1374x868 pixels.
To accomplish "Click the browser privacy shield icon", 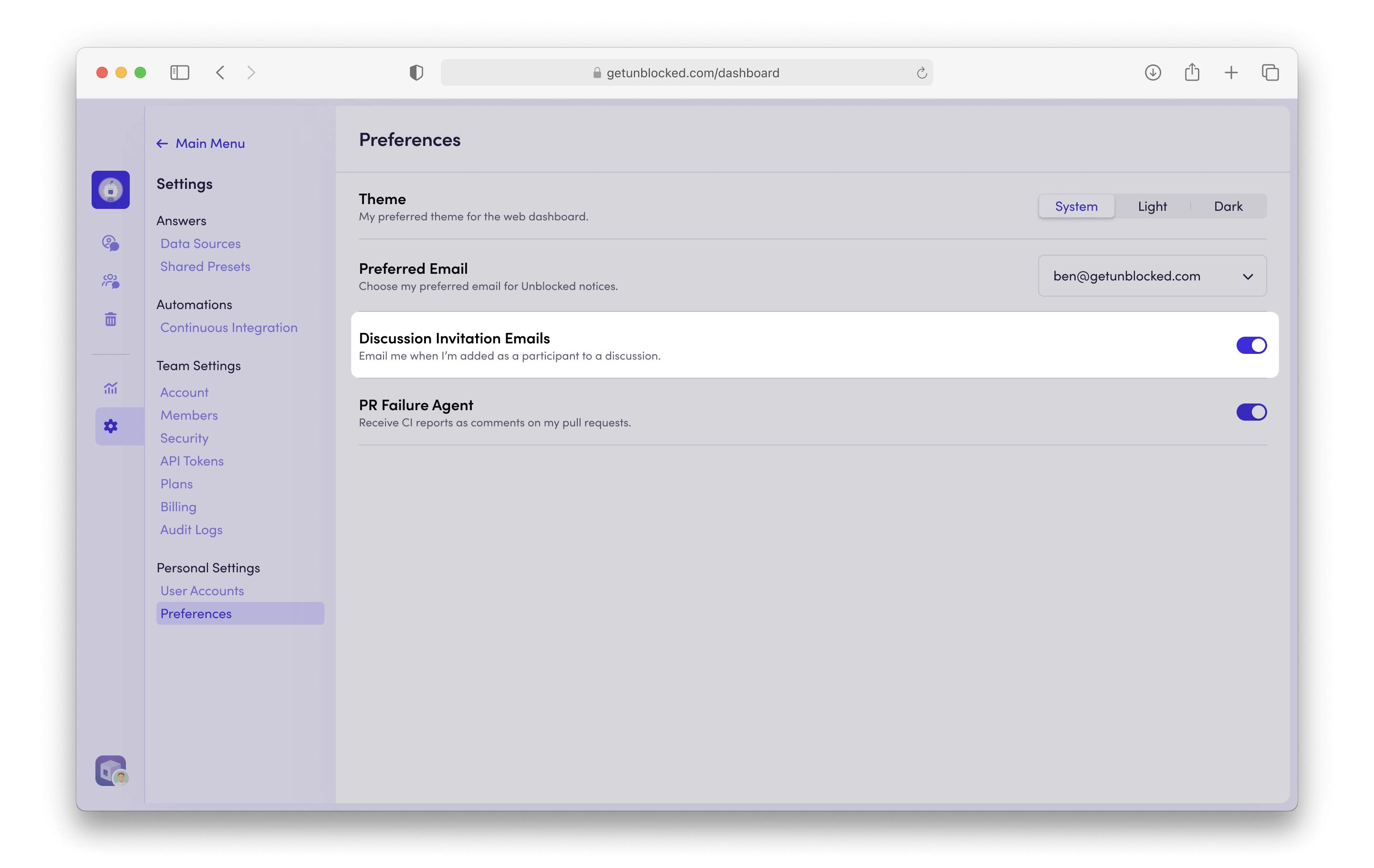I will click(416, 72).
